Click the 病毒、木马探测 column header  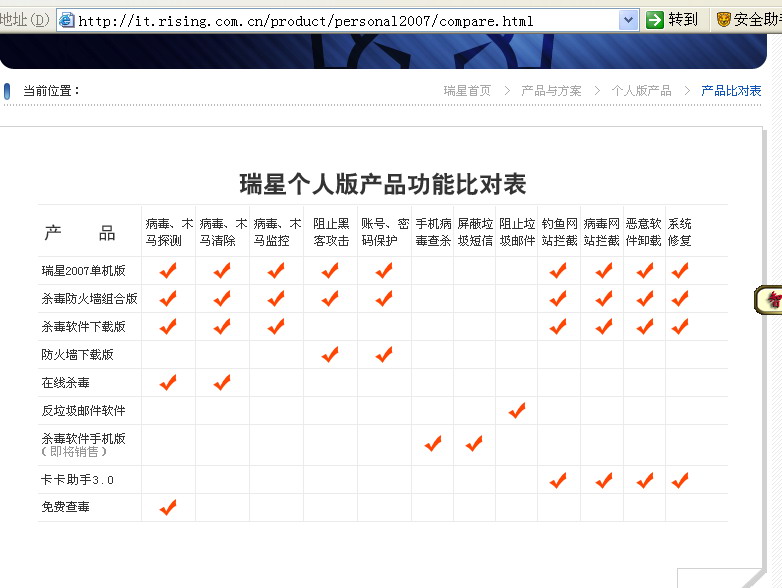[x=169, y=232]
